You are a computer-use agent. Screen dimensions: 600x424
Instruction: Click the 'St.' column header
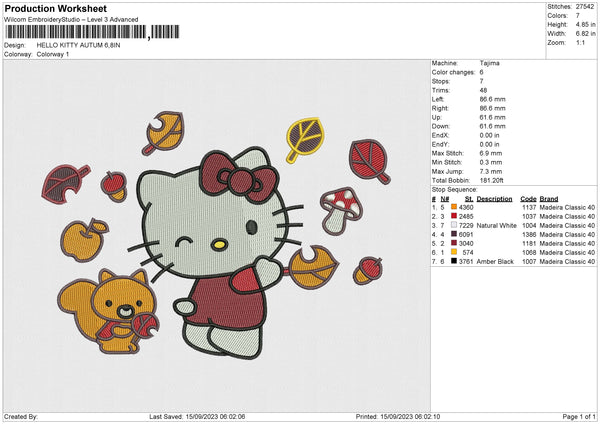pyautogui.click(x=469, y=199)
